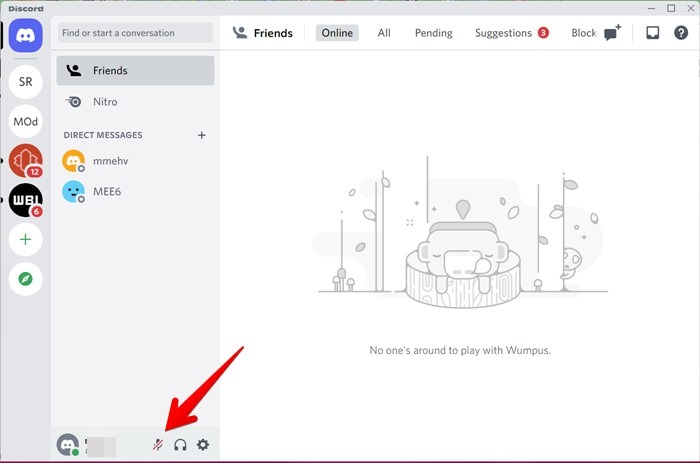This screenshot has width=700, height=463.
Task: Unmute the microphone
Action: 158,445
